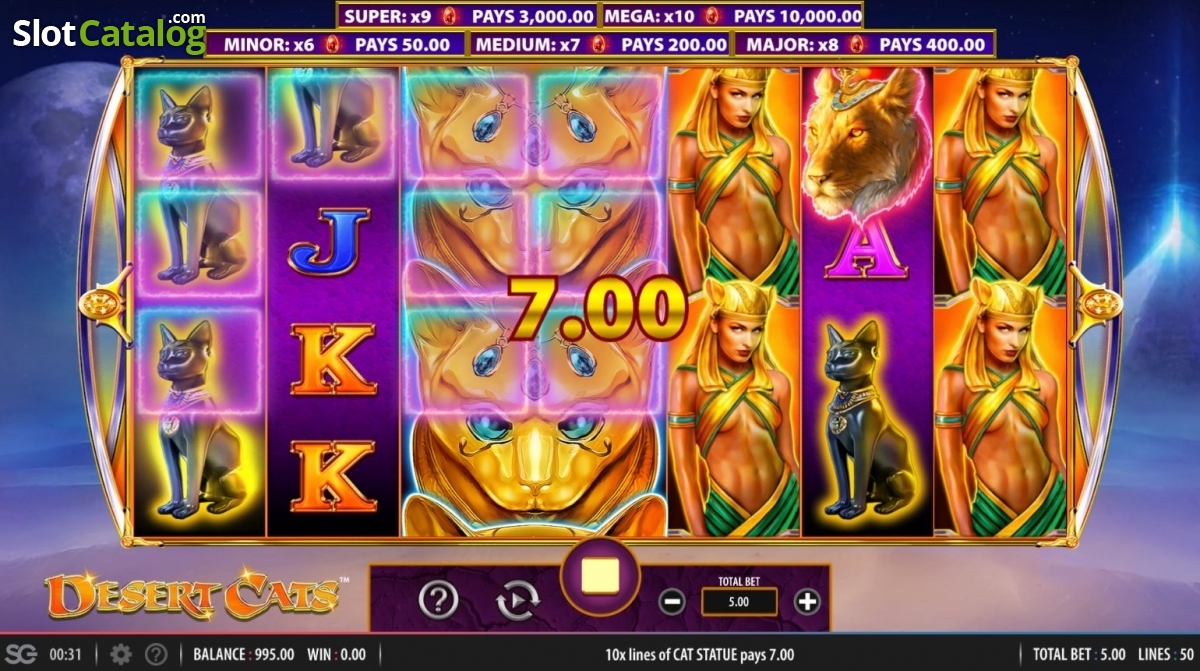Image resolution: width=1200 pixels, height=671 pixels.
Task: Click the MINOR x6 pays 50.00 banner
Action: (336, 44)
